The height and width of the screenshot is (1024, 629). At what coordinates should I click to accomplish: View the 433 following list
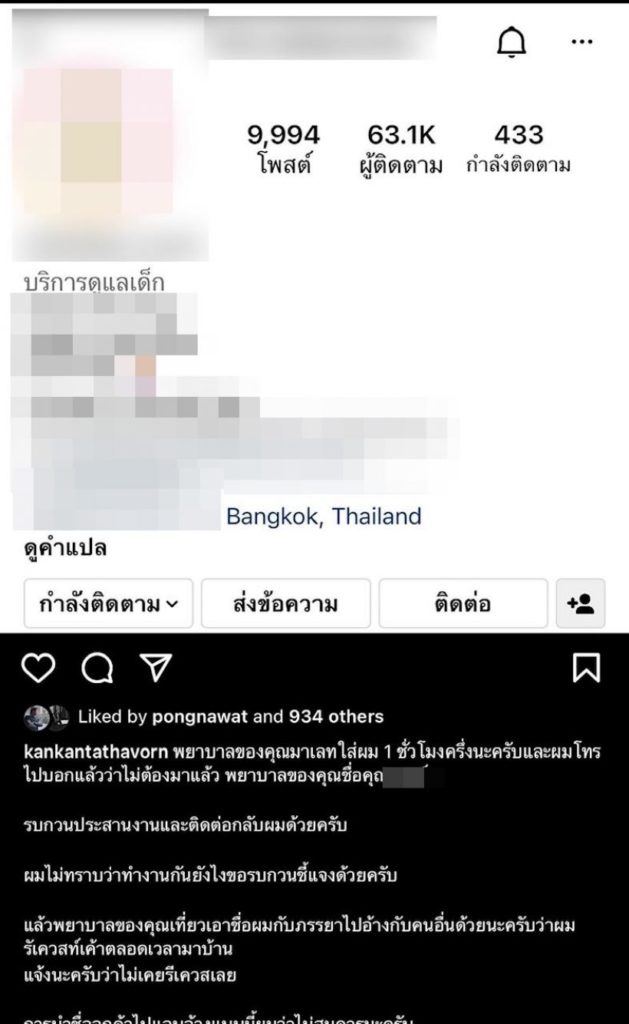pyautogui.click(x=519, y=149)
